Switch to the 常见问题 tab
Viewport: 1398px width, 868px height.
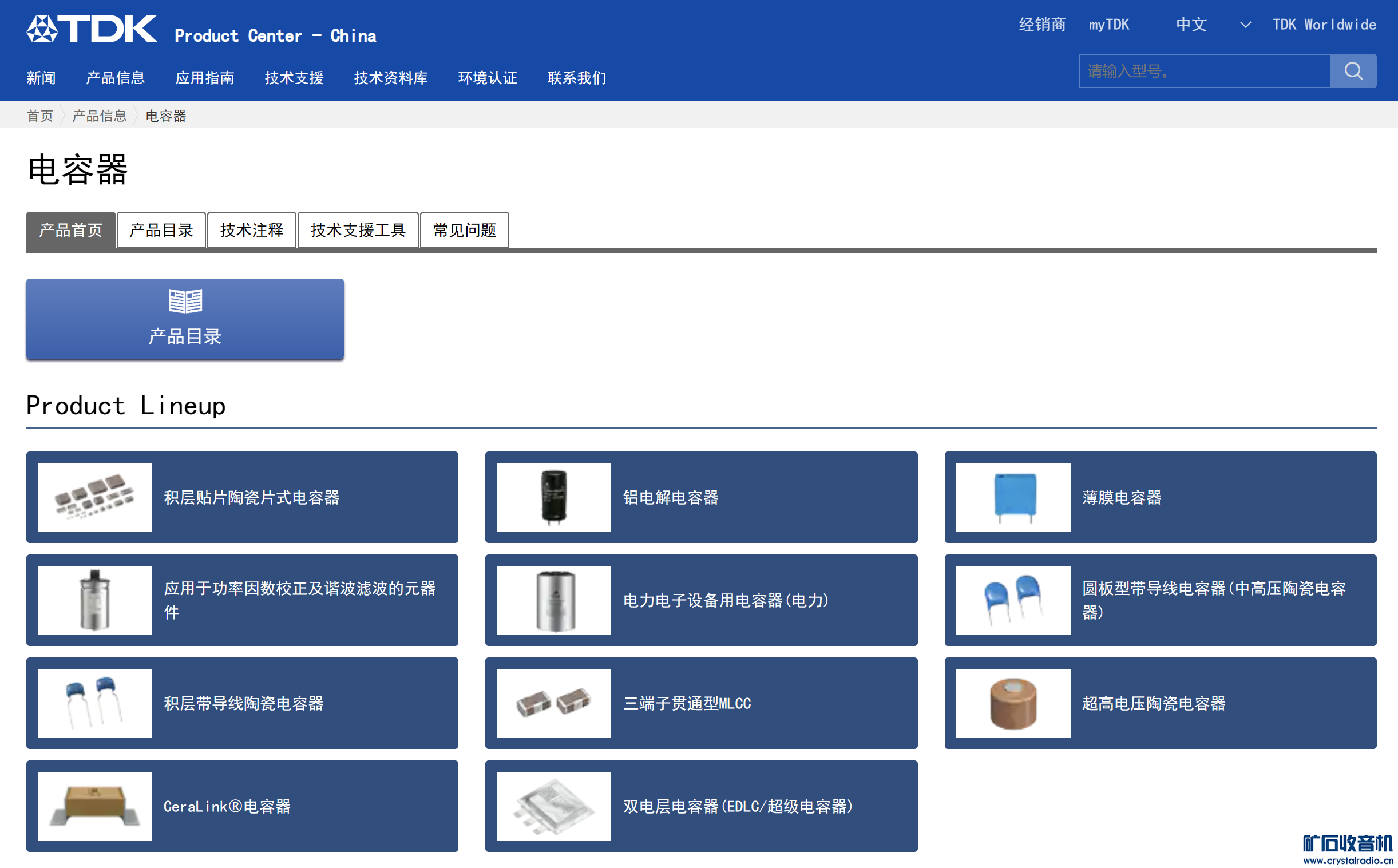(464, 230)
